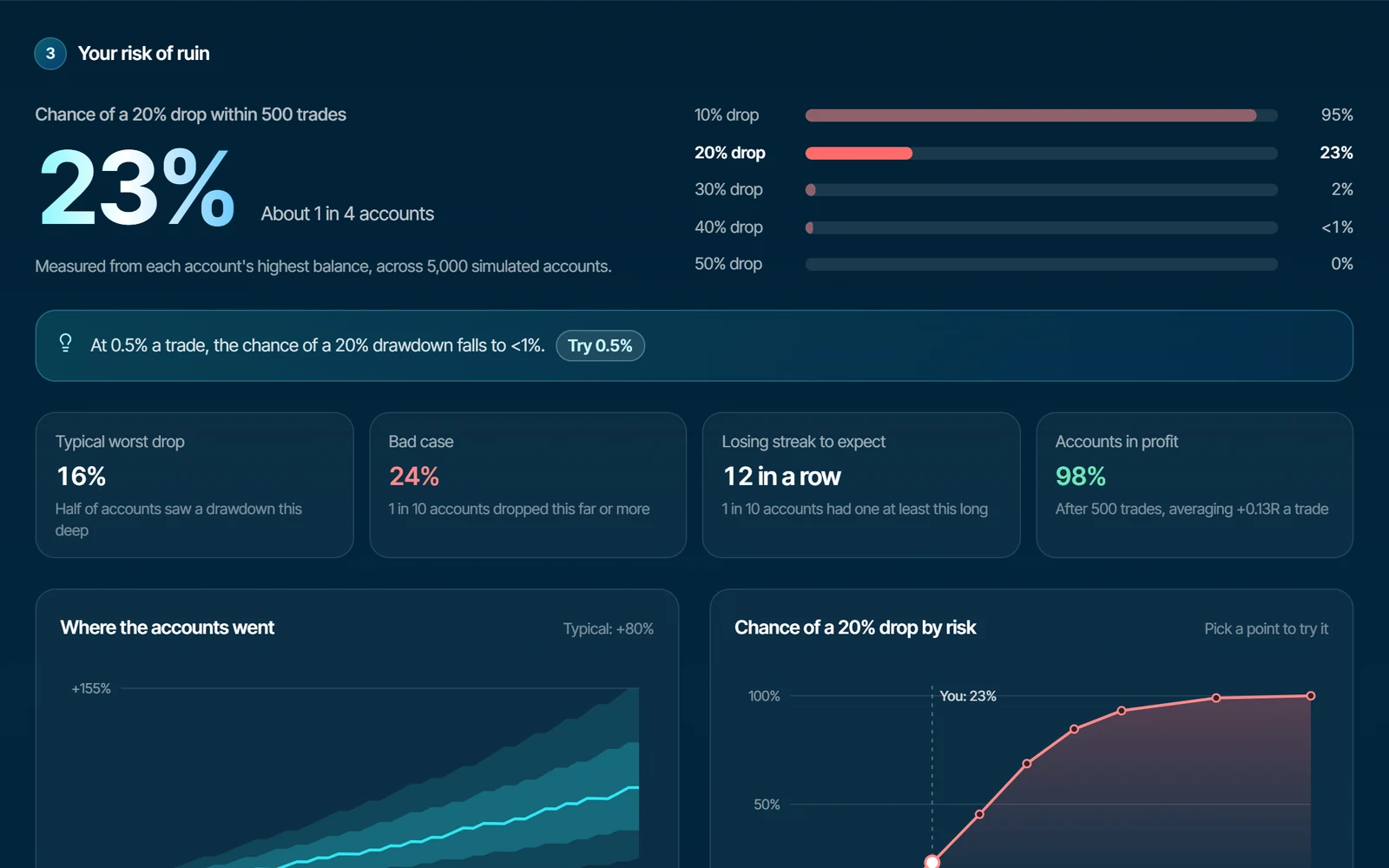1389x868 pixels.
Task: Click the 95% value for 10% drop
Action: [1337, 115]
